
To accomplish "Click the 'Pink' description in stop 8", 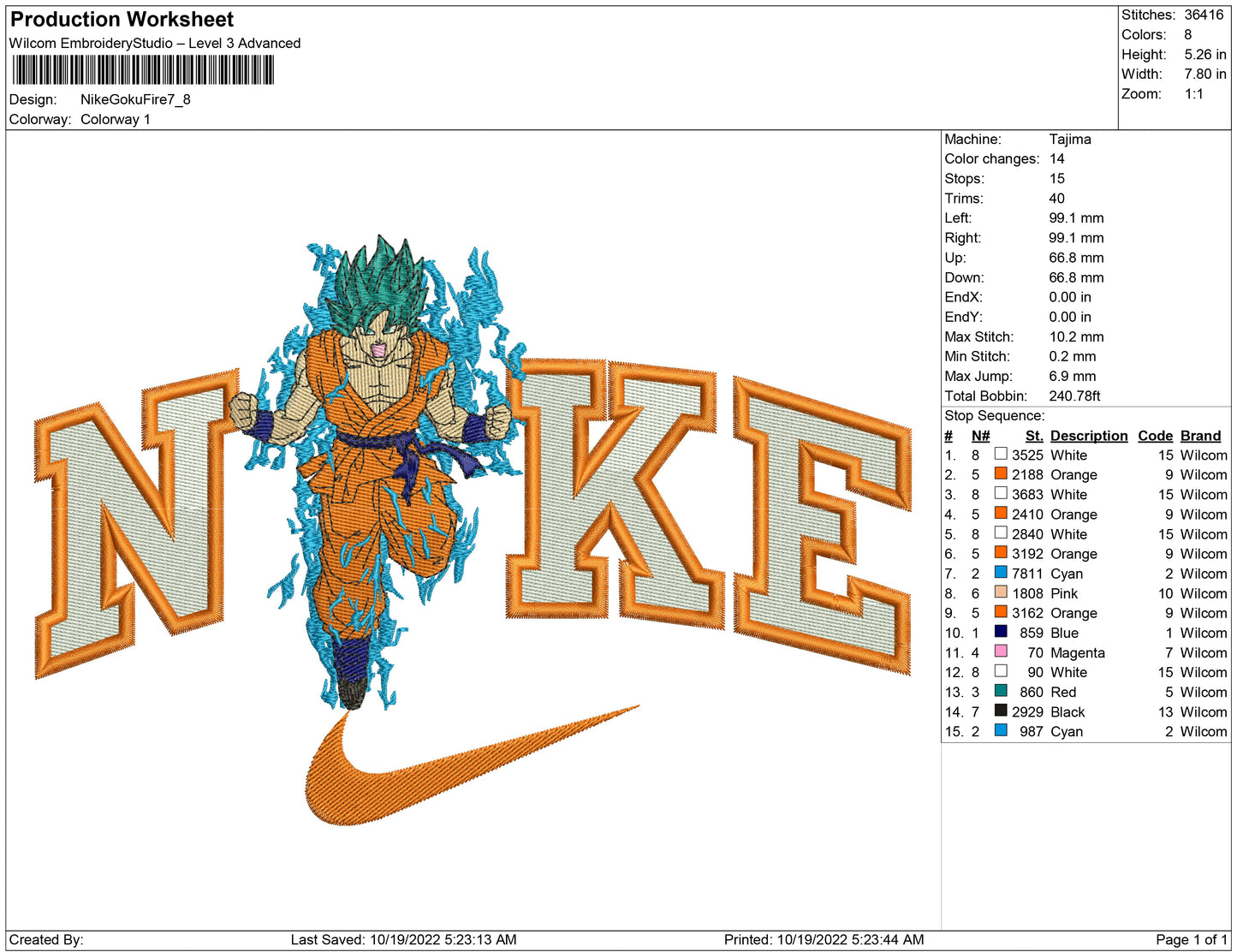I will [1064, 593].
